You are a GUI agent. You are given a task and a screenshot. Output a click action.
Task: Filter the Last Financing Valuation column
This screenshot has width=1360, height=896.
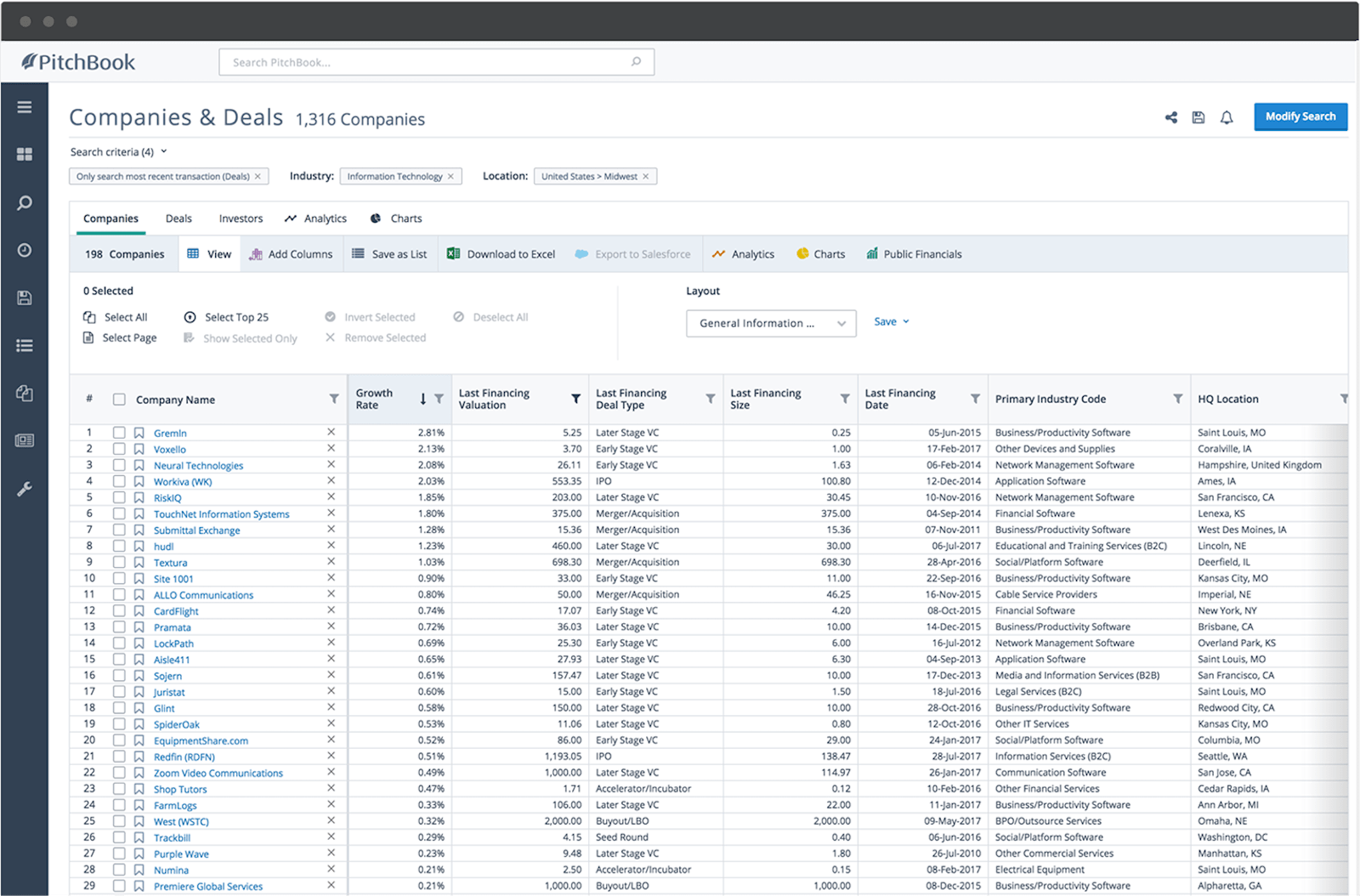[x=575, y=399]
